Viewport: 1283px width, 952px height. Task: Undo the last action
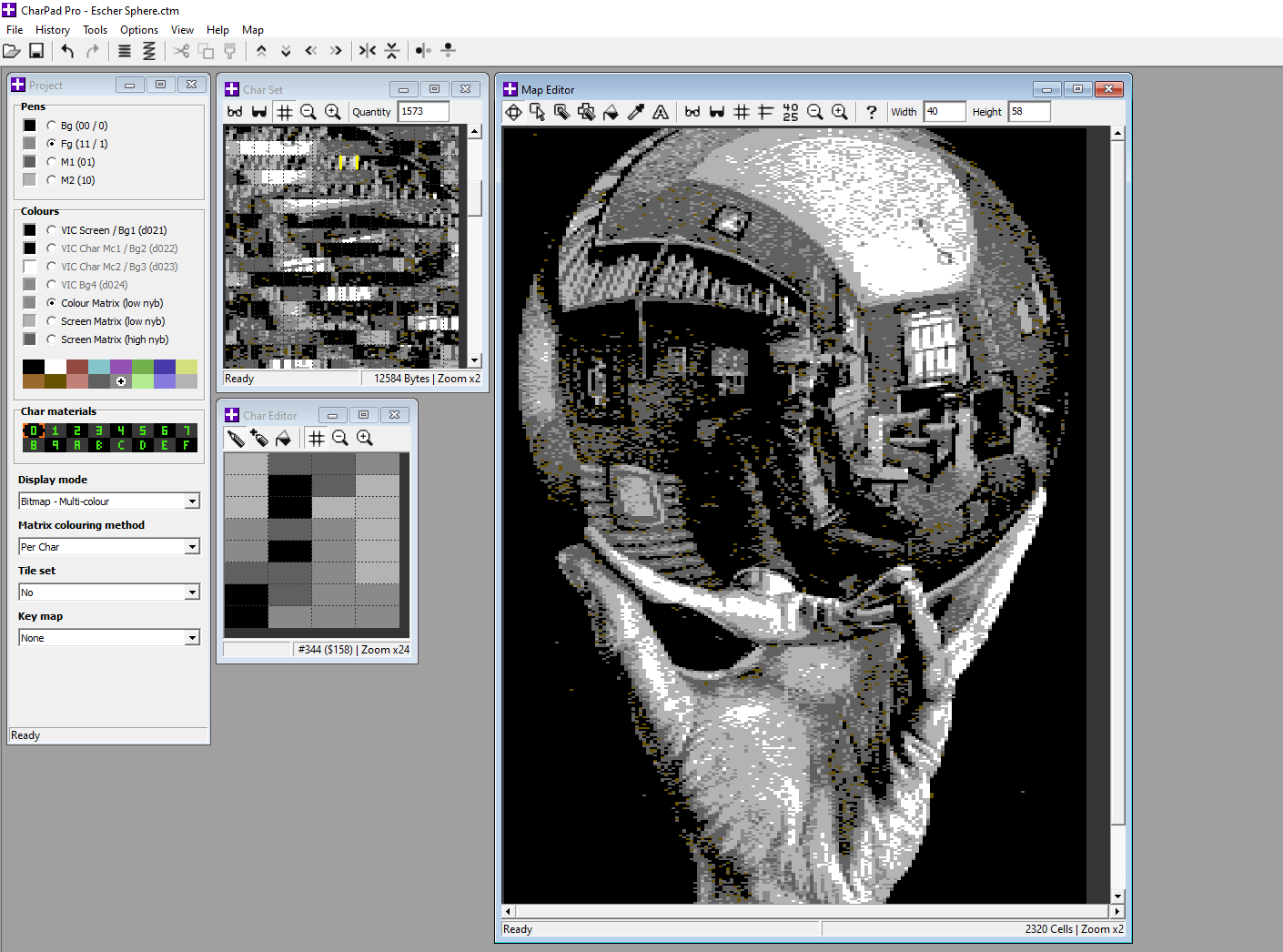67,51
